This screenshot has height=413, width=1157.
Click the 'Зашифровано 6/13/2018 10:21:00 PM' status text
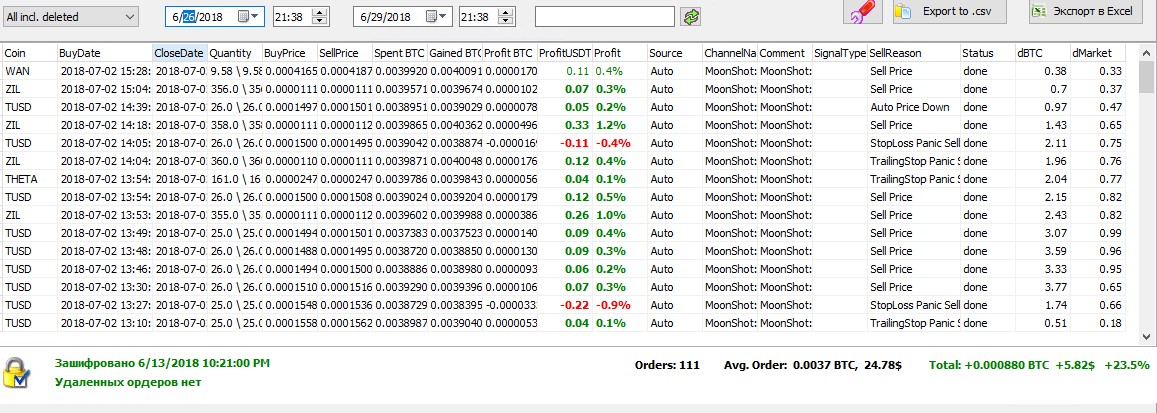click(x=162, y=364)
